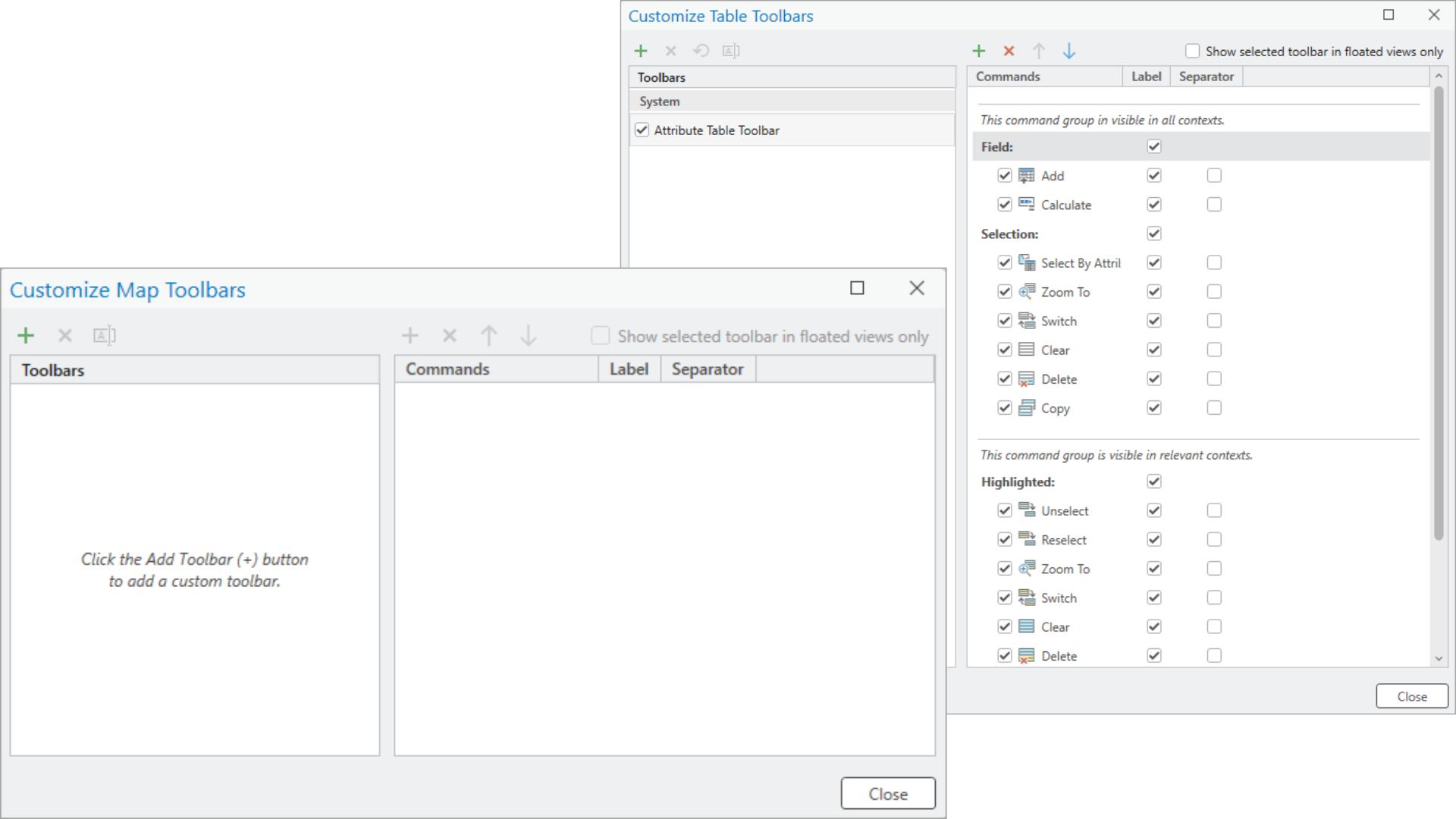Click Rename toolbar icon in Table Toolbars window
Viewport: 1456px width, 819px height.
pos(731,51)
